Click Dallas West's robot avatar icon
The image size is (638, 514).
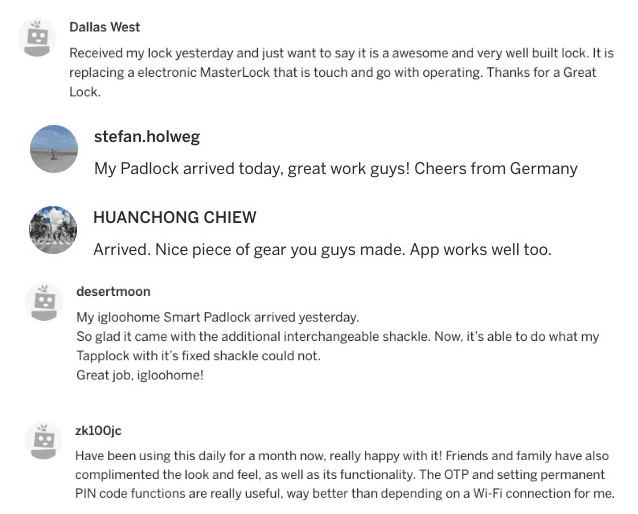pyautogui.click(x=37, y=37)
